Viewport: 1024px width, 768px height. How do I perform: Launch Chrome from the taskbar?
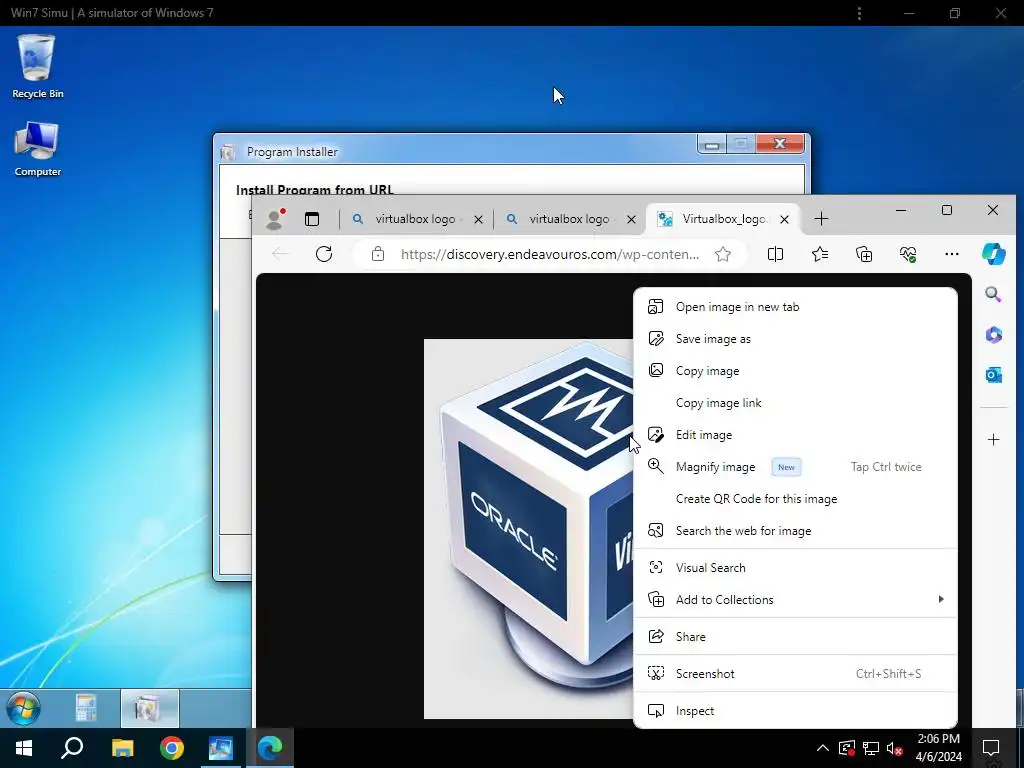click(172, 748)
